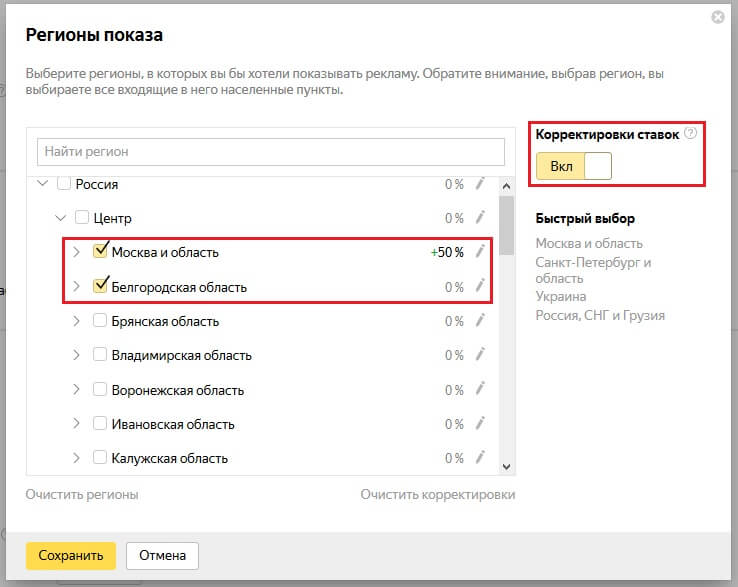Click pencil icon for Москва и область
Screen dimensions: 738x587
(x=480, y=252)
